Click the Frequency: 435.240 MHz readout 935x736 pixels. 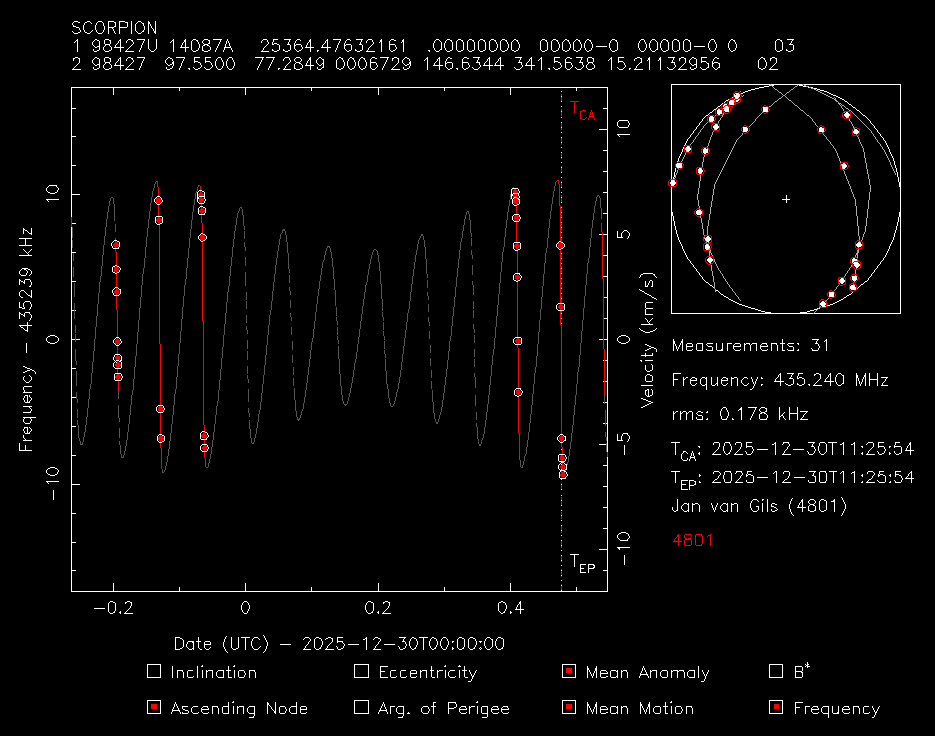pyautogui.click(x=780, y=380)
